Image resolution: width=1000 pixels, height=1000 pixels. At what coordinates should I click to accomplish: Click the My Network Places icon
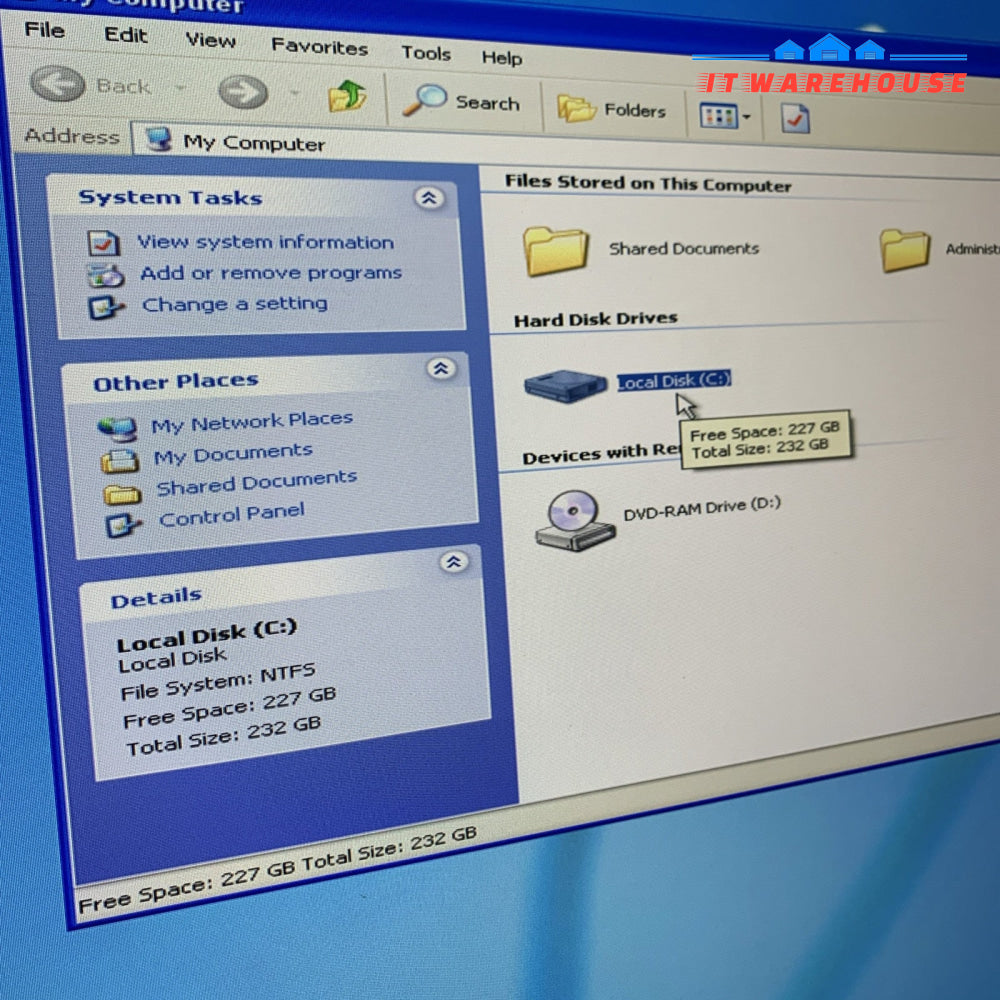pyautogui.click(x=118, y=429)
